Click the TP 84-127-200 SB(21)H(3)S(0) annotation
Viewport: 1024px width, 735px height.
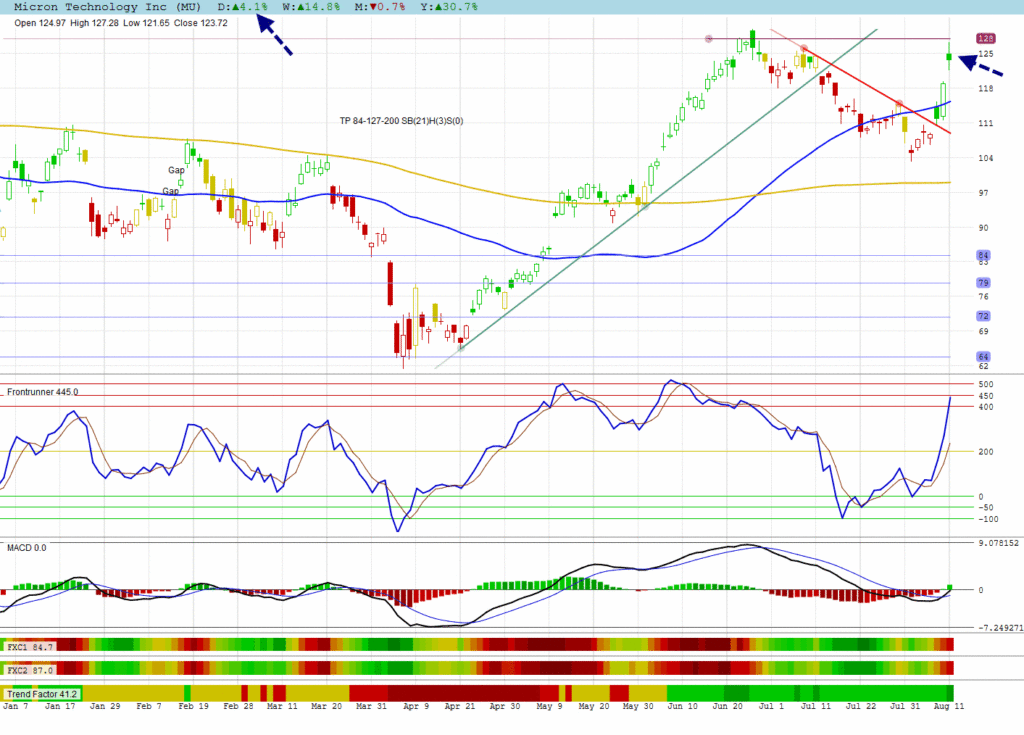pos(402,121)
